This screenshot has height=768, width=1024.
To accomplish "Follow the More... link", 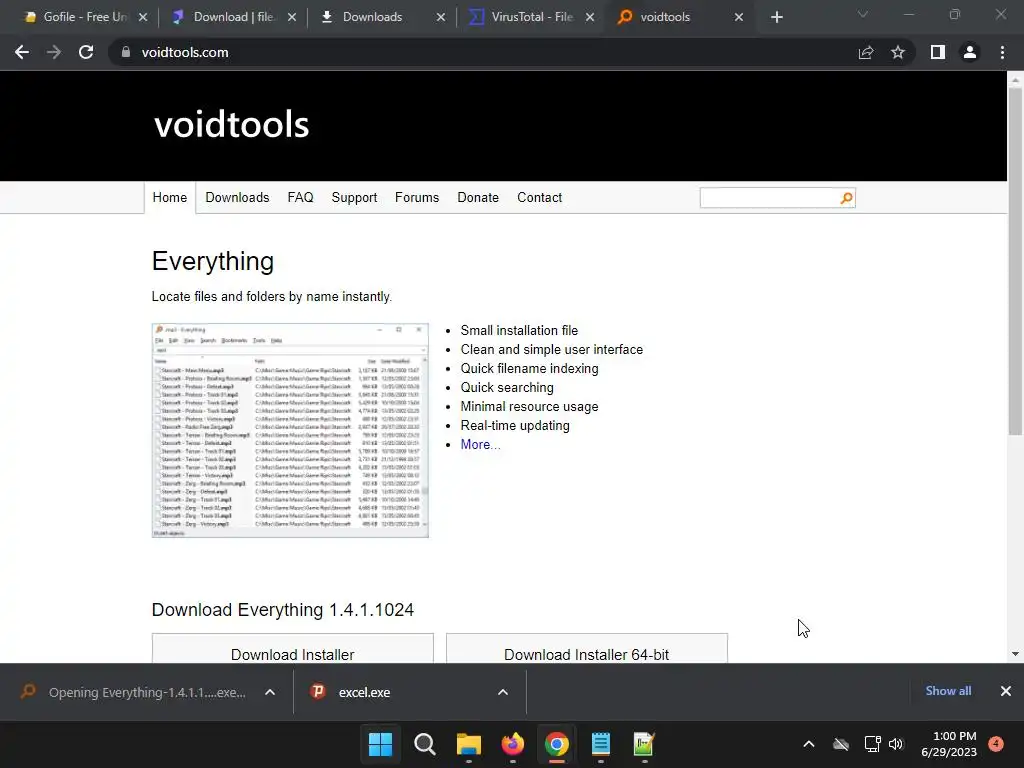I will (x=480, y=444).
